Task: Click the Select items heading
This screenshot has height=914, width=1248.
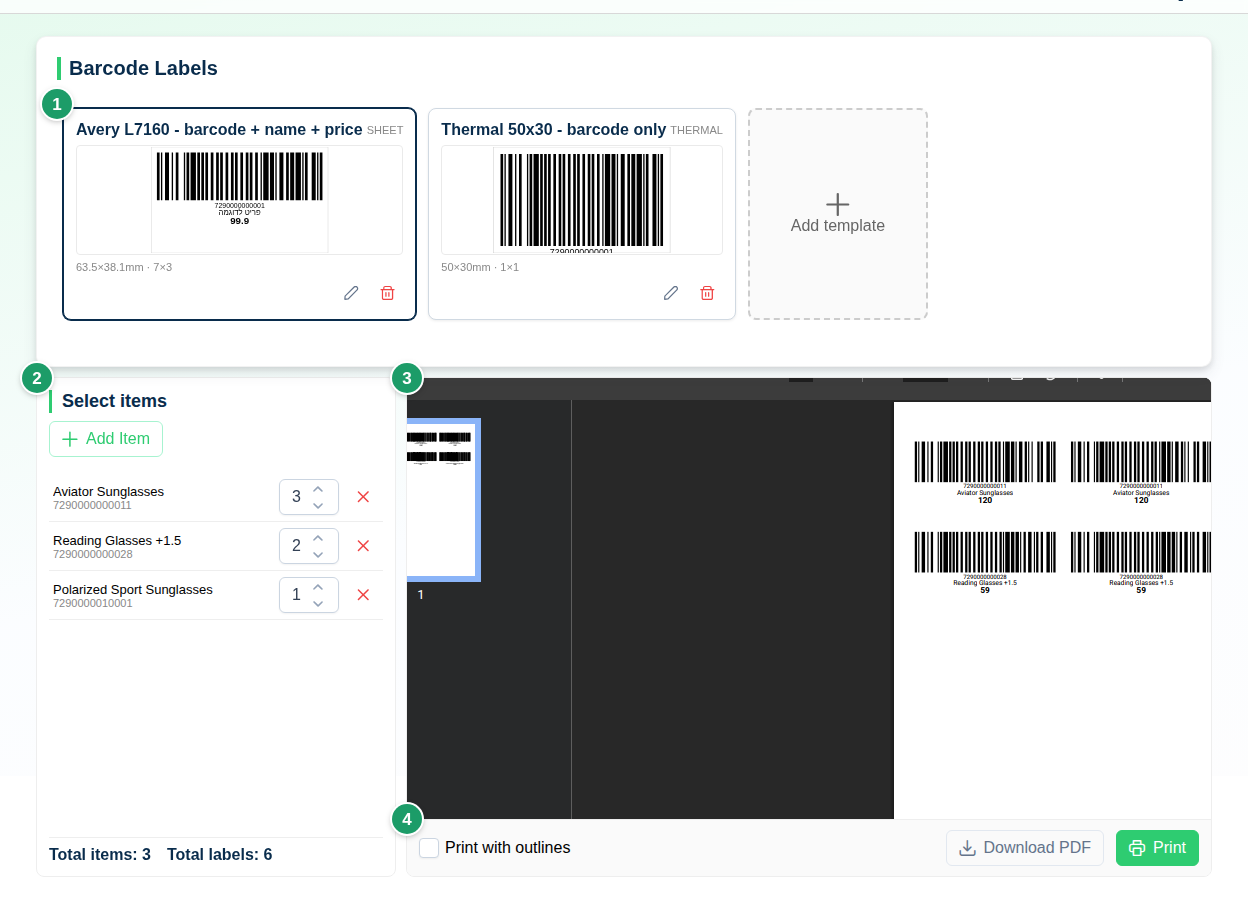Action: tap(114, 401)
